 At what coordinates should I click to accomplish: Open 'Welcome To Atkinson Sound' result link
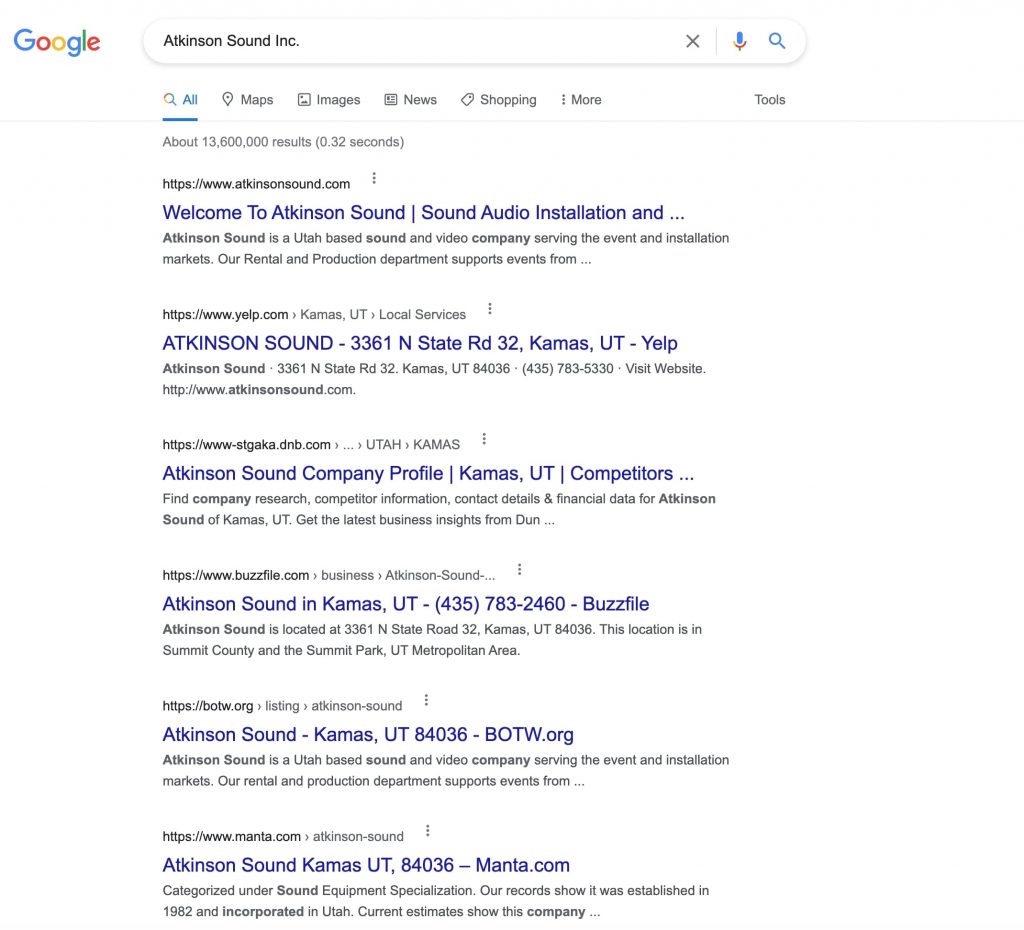[423, 213]
